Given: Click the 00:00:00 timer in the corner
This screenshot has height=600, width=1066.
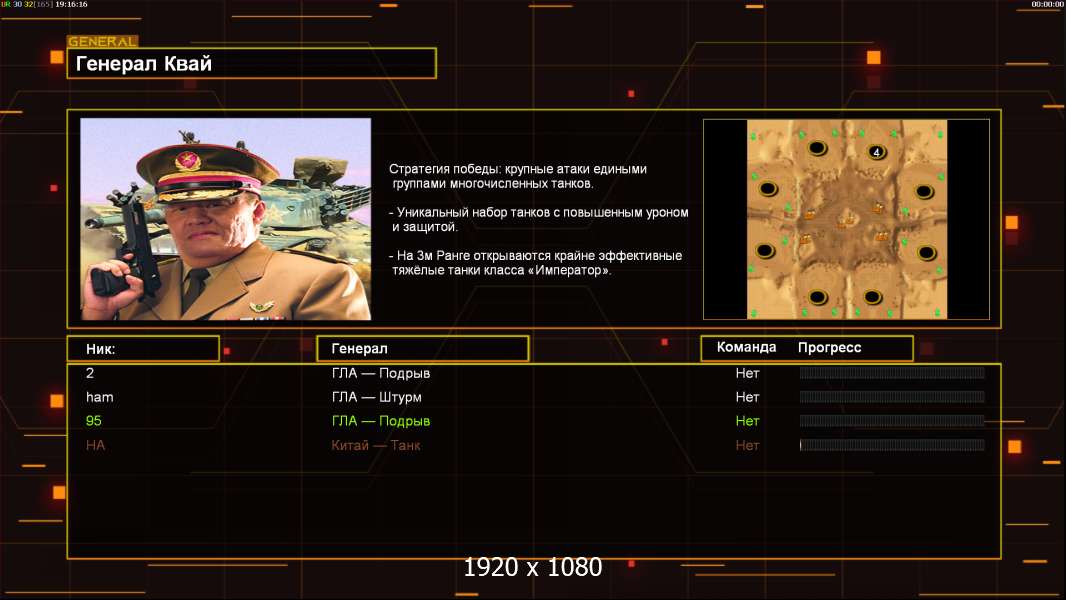Looking at the screenshot, I should point(1047,4).
